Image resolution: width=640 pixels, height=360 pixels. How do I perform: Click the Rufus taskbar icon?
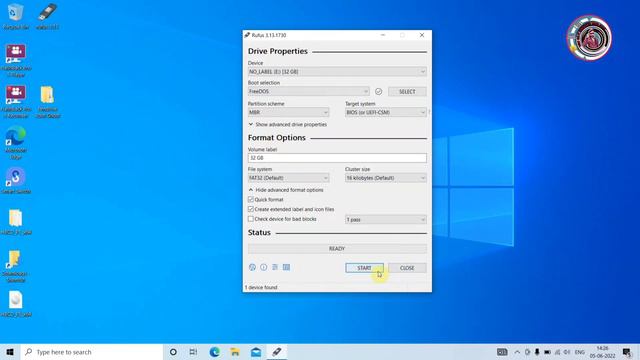[x=277, y=352]
